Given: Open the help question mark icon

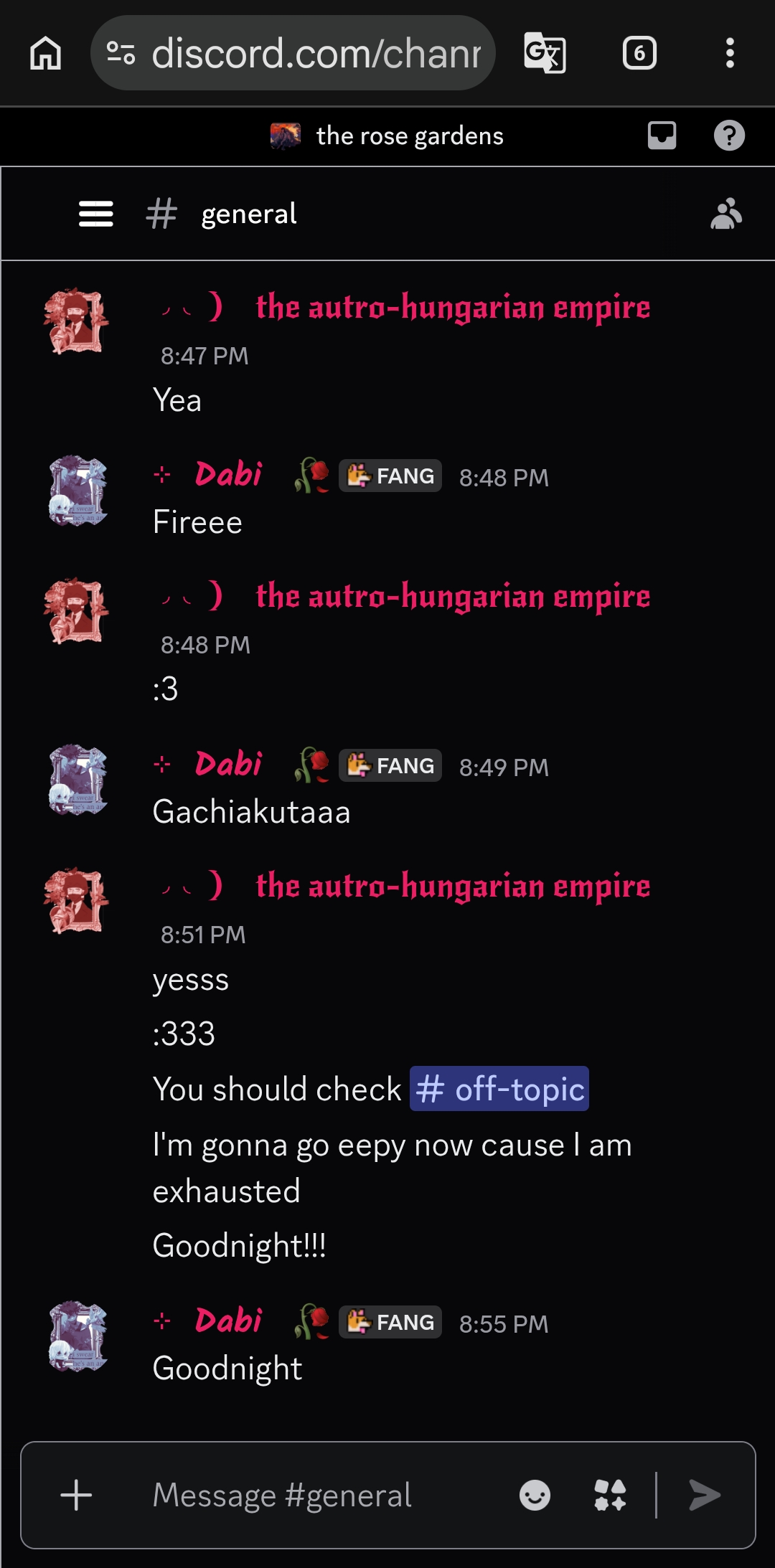Looking at the screenshot, I should (x=729, y=136).
